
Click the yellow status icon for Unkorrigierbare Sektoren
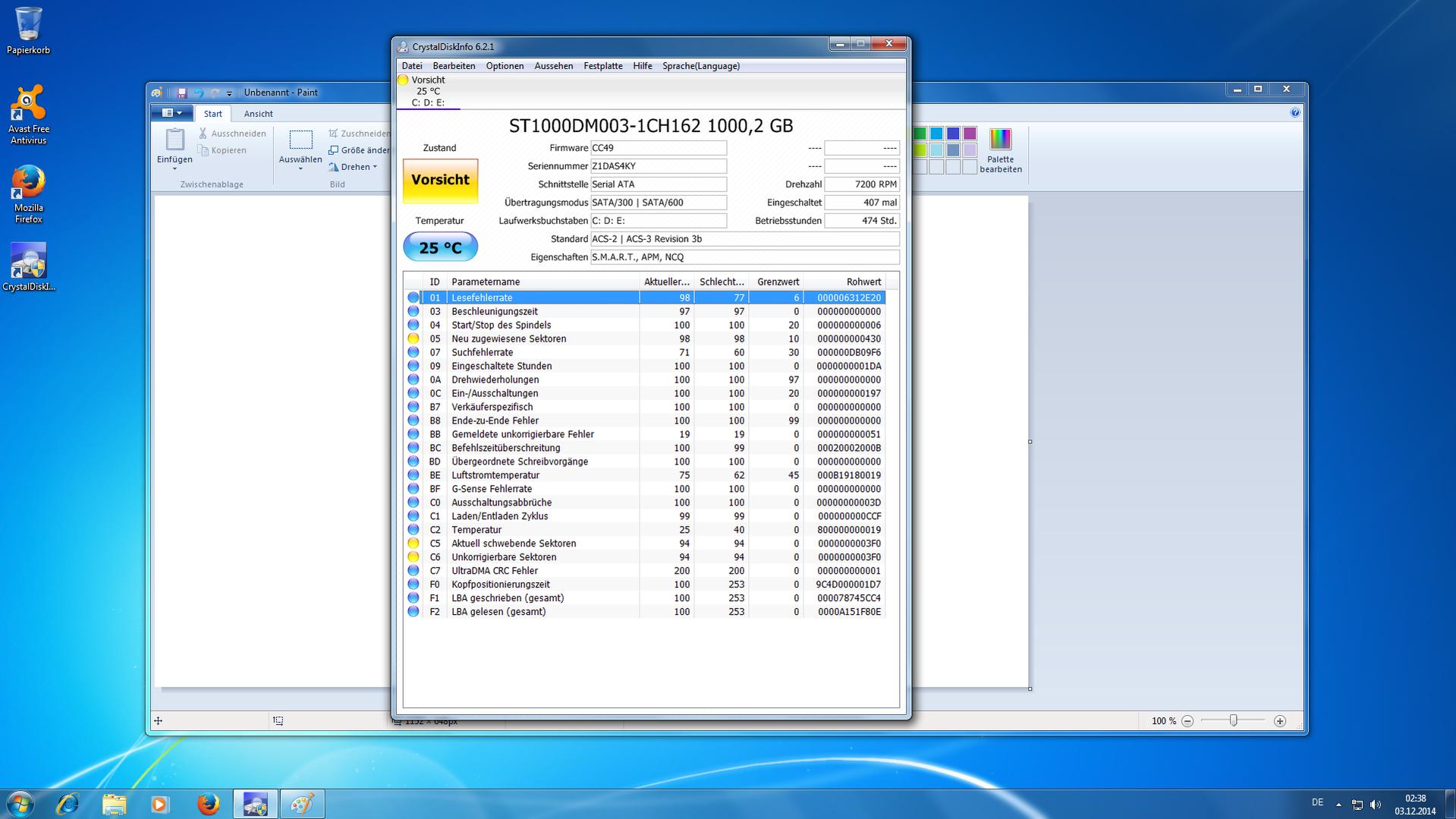coord(414,557)
